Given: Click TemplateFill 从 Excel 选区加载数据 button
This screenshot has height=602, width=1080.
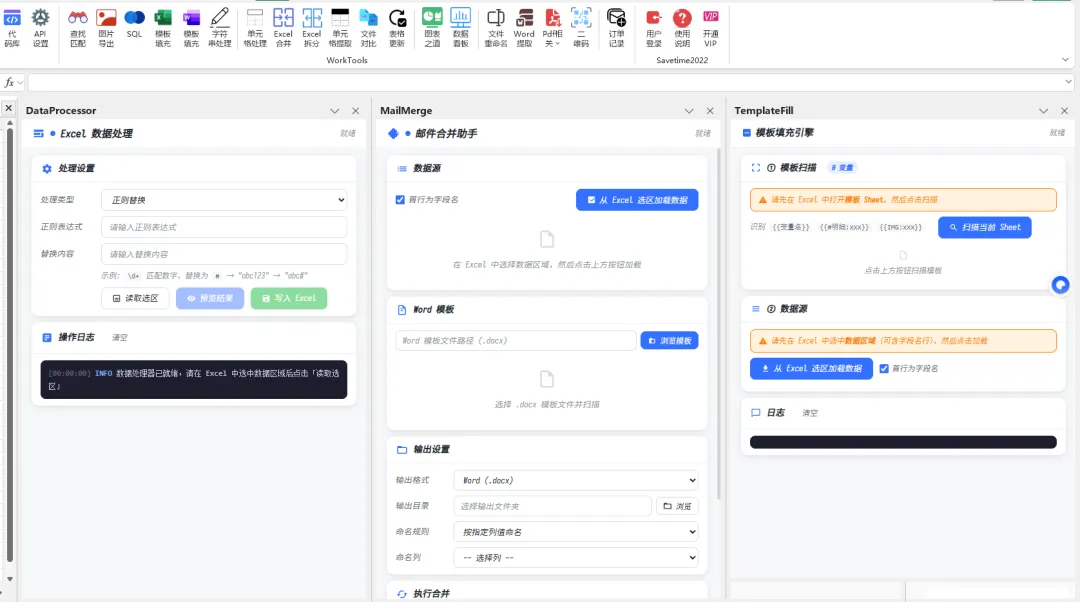Looking at the screenshot, I should point(811,369).
